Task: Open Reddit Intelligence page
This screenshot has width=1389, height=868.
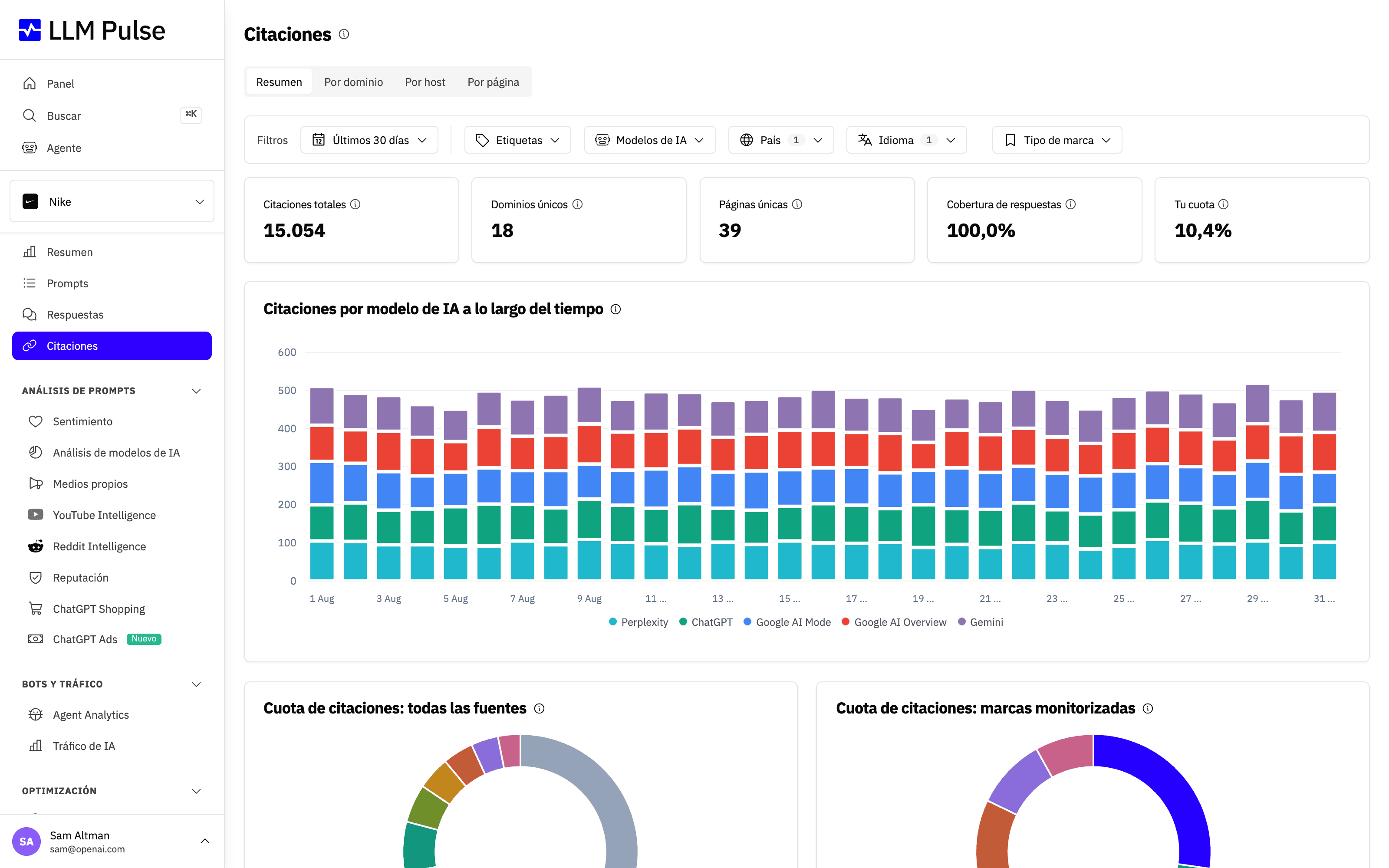Action: (x=112, y=546)
